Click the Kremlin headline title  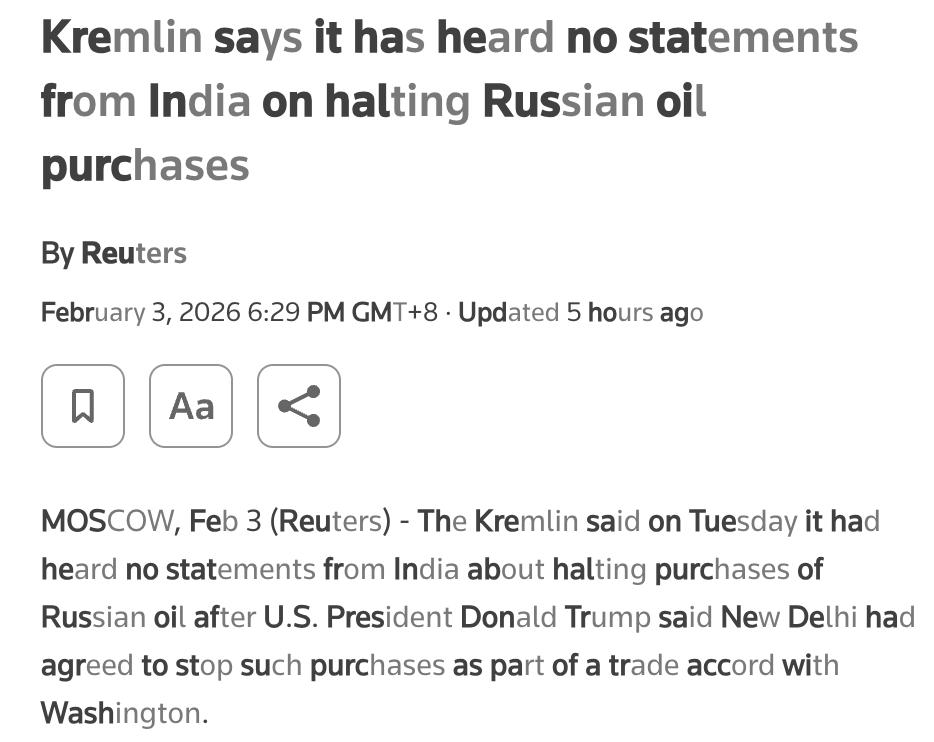click(x=450, y=101)
